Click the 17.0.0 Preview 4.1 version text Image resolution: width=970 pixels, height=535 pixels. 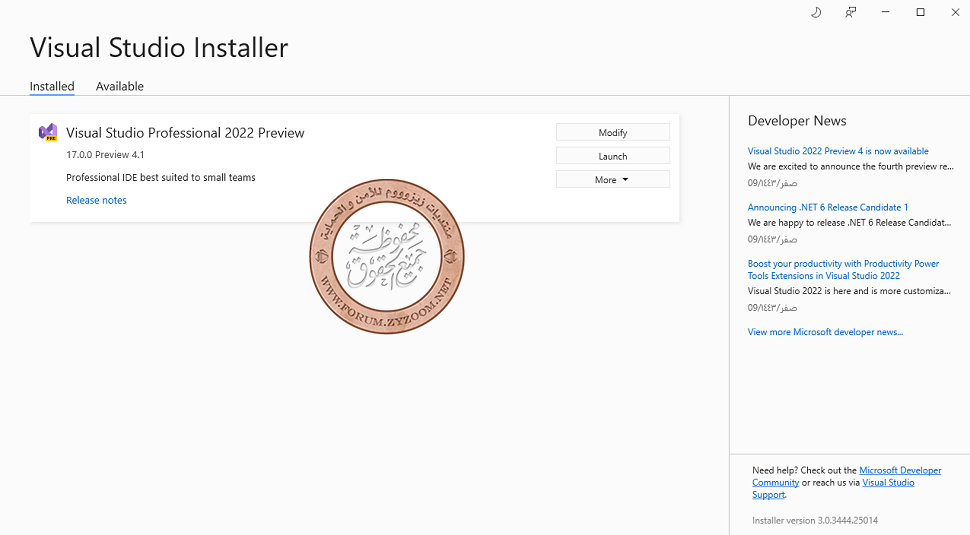click(x=105, y=155)
